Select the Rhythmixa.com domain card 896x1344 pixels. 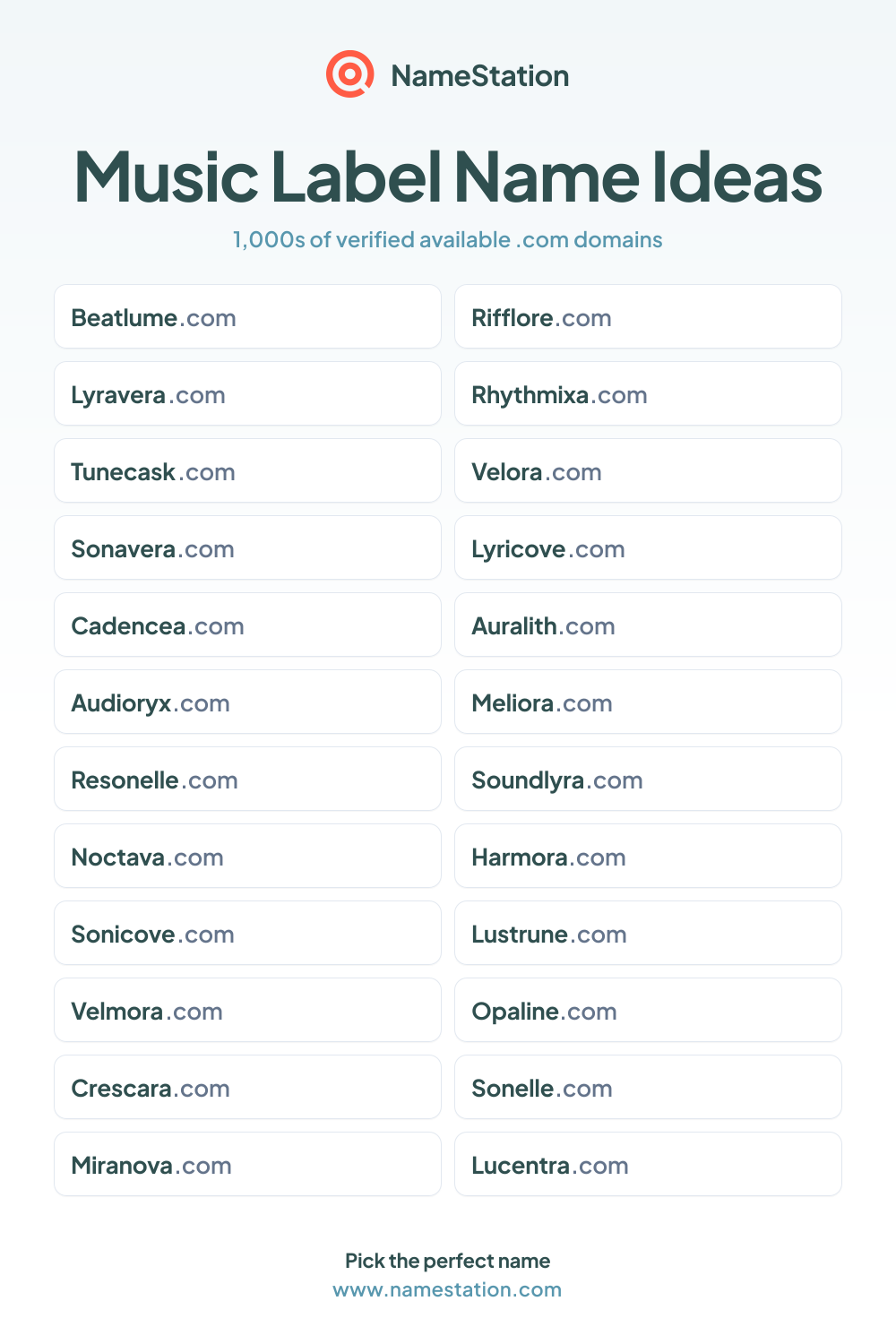coord(648,393)
